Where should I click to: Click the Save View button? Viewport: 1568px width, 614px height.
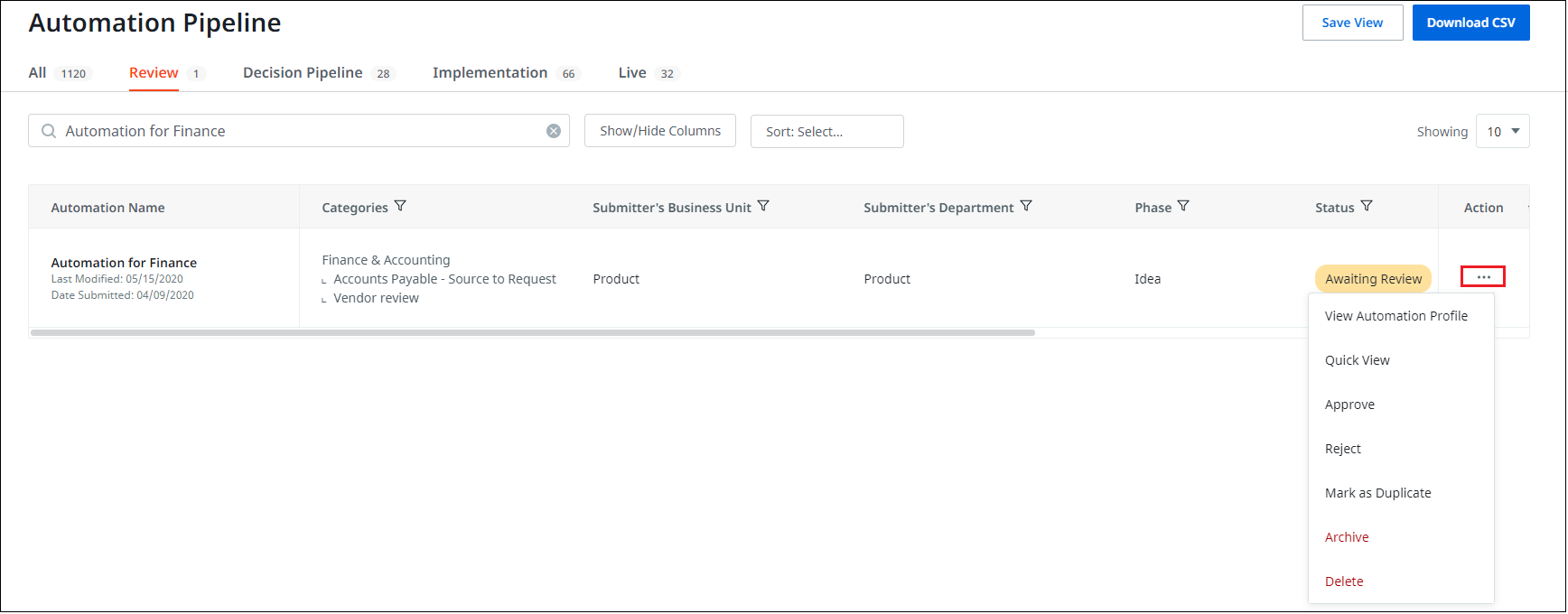coord(1352,23)
